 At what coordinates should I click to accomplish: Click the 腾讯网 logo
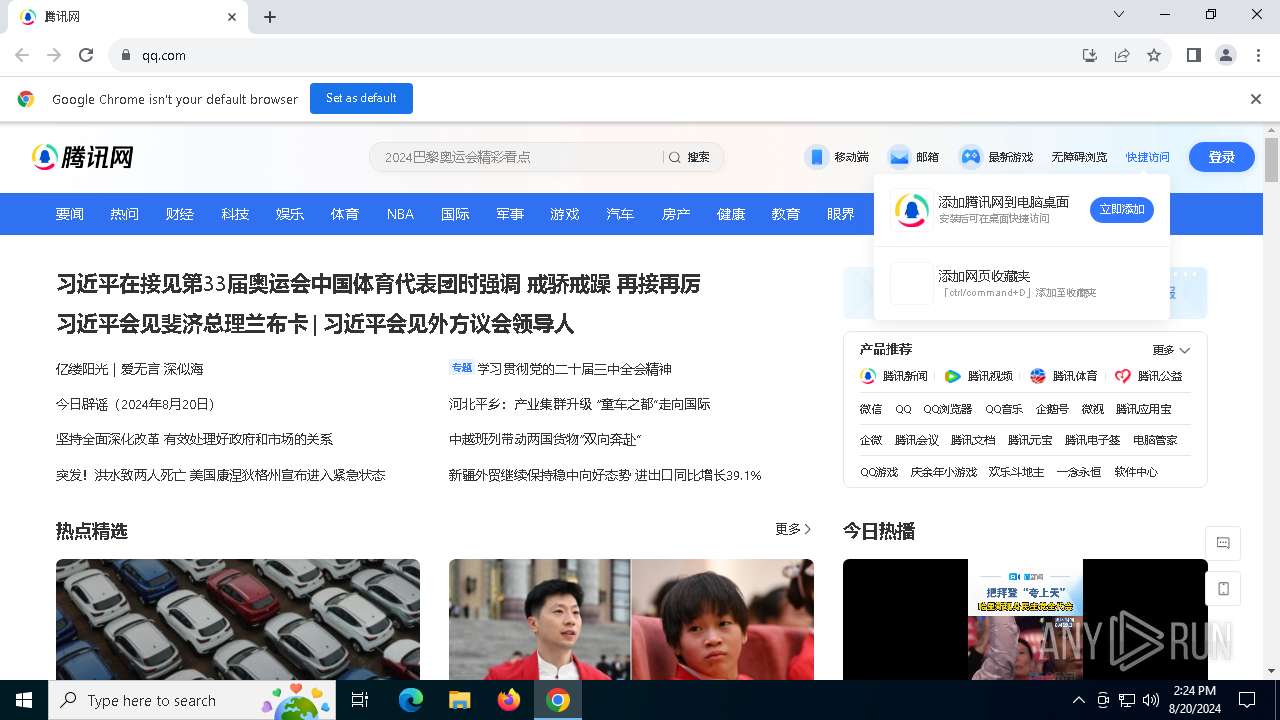82,157
